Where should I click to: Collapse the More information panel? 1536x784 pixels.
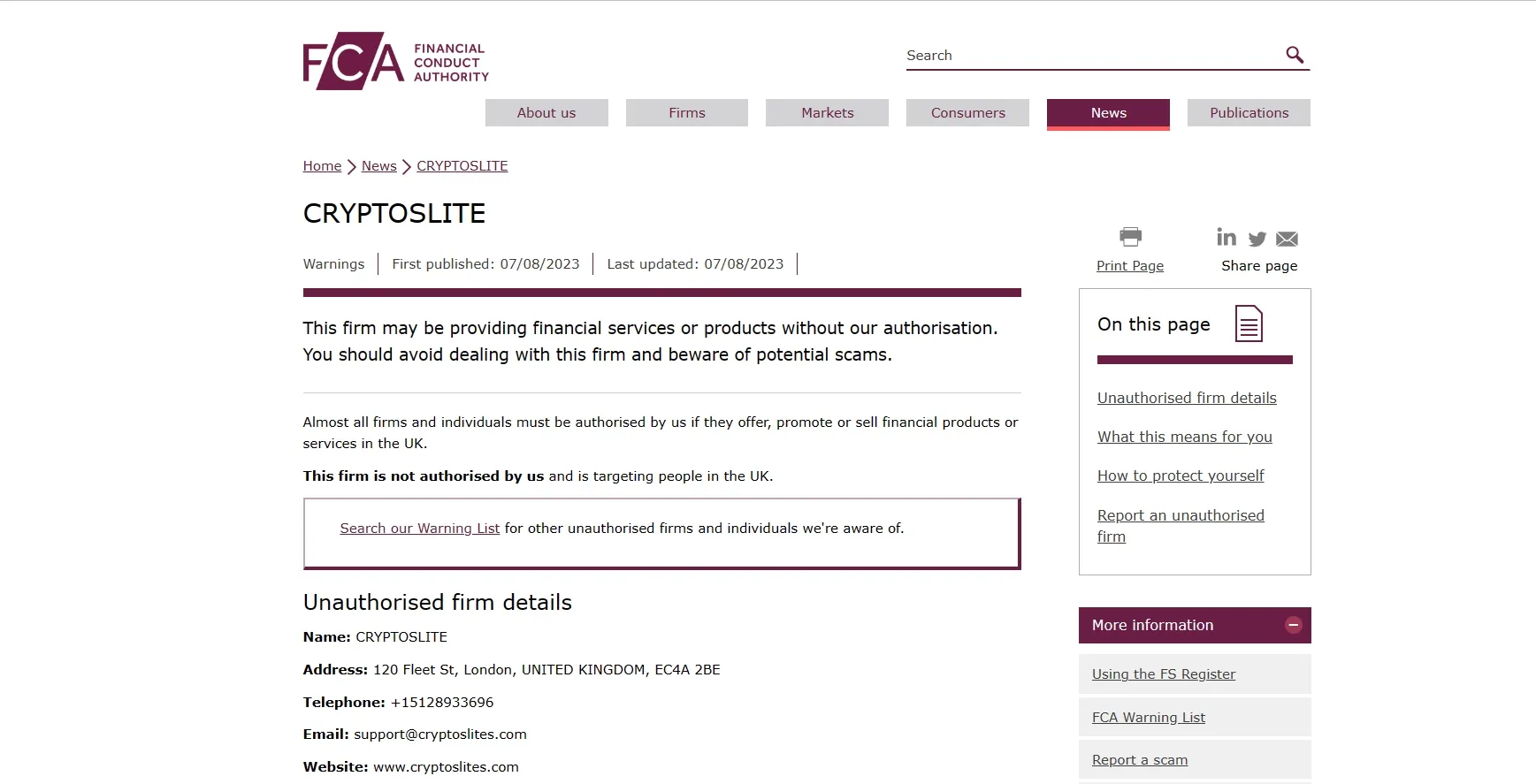[1294, 625]
